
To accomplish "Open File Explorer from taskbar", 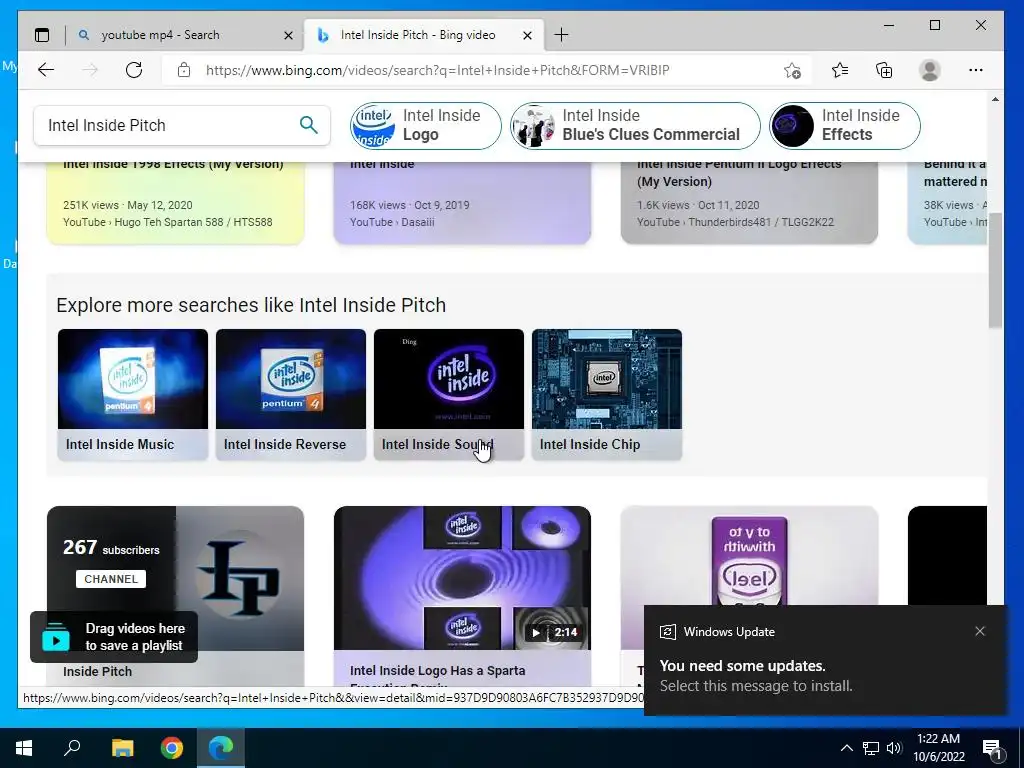I will point(122,748).
